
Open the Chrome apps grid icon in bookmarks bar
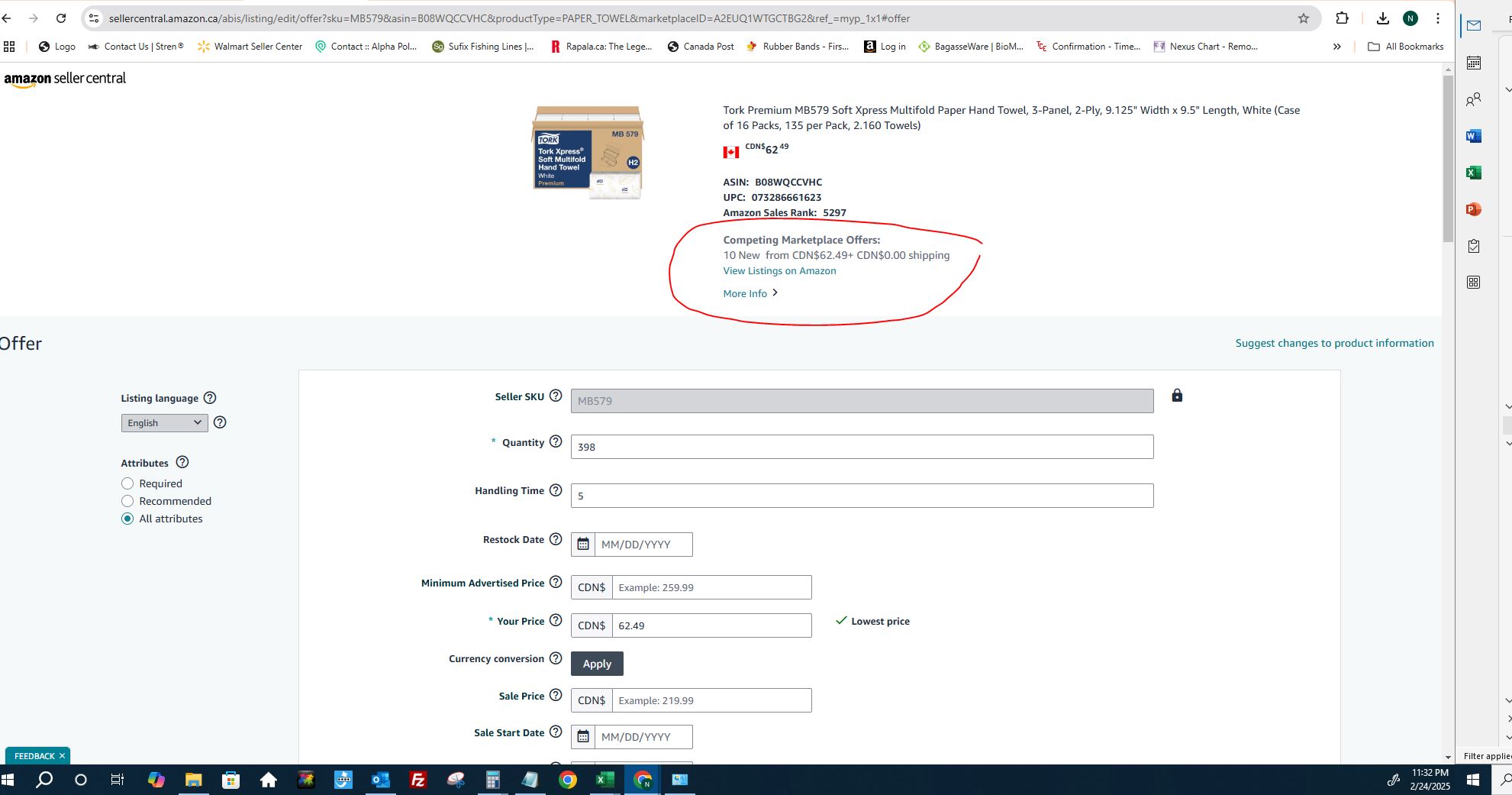point(9,47)
